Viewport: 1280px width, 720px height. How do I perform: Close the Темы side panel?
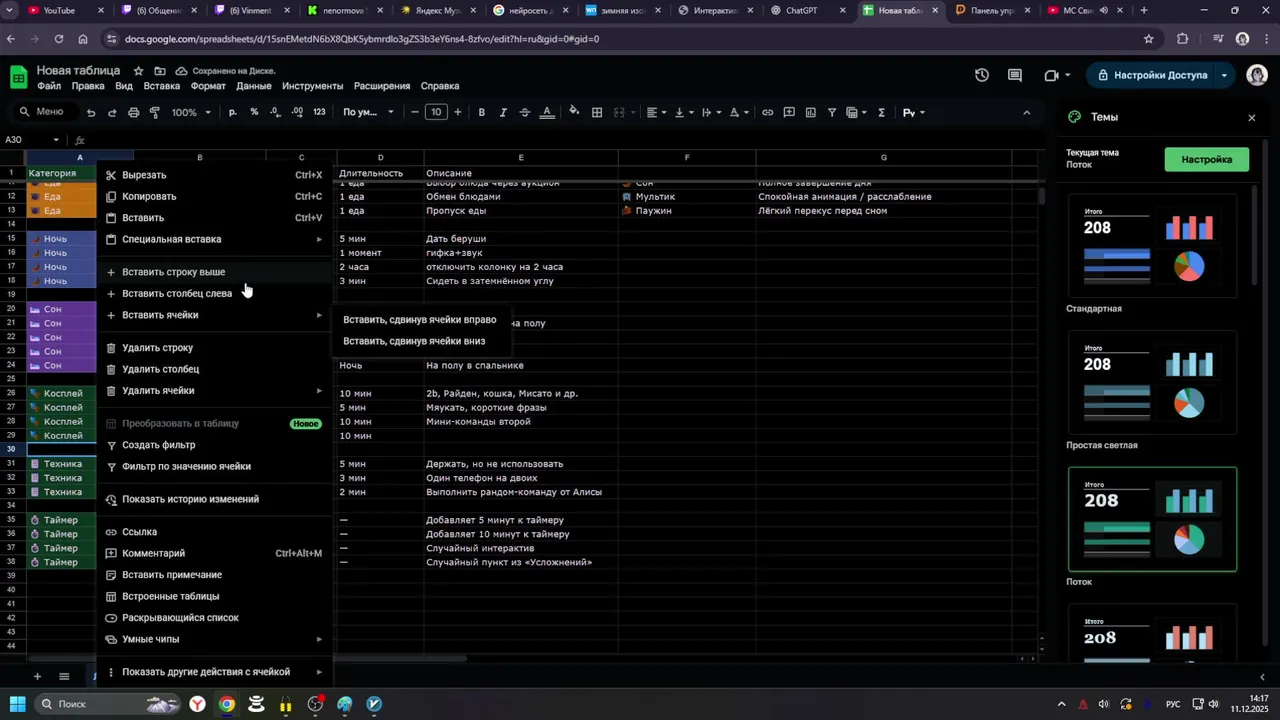(x=1251, y=117)
